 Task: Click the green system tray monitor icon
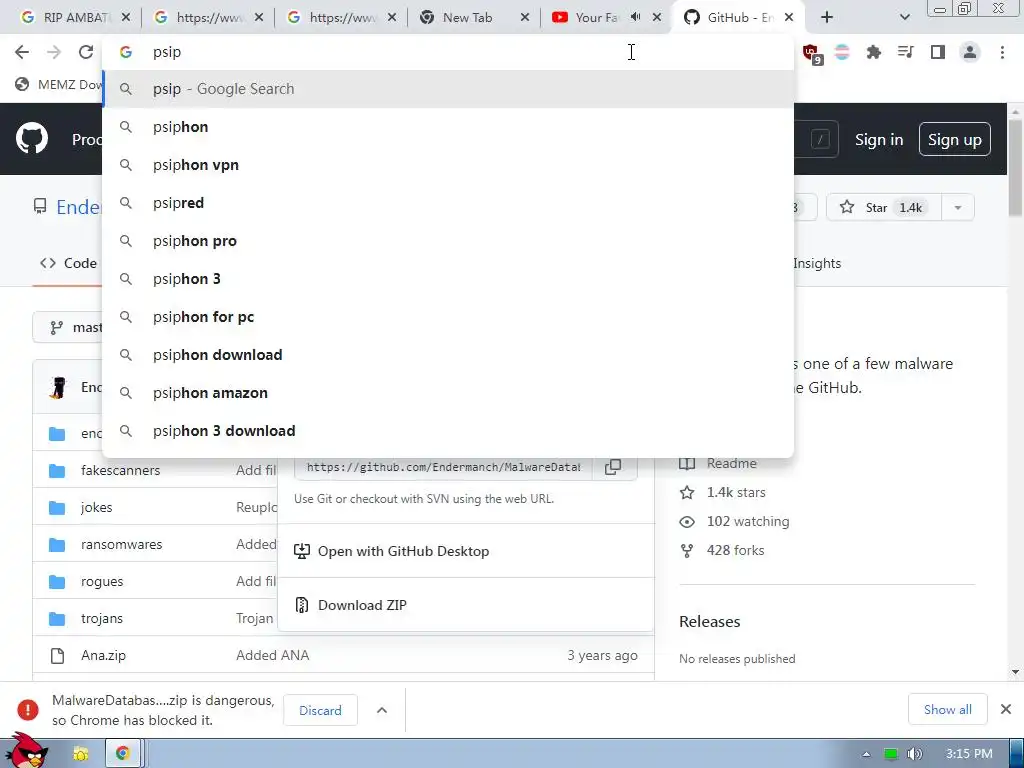(891, 754)
